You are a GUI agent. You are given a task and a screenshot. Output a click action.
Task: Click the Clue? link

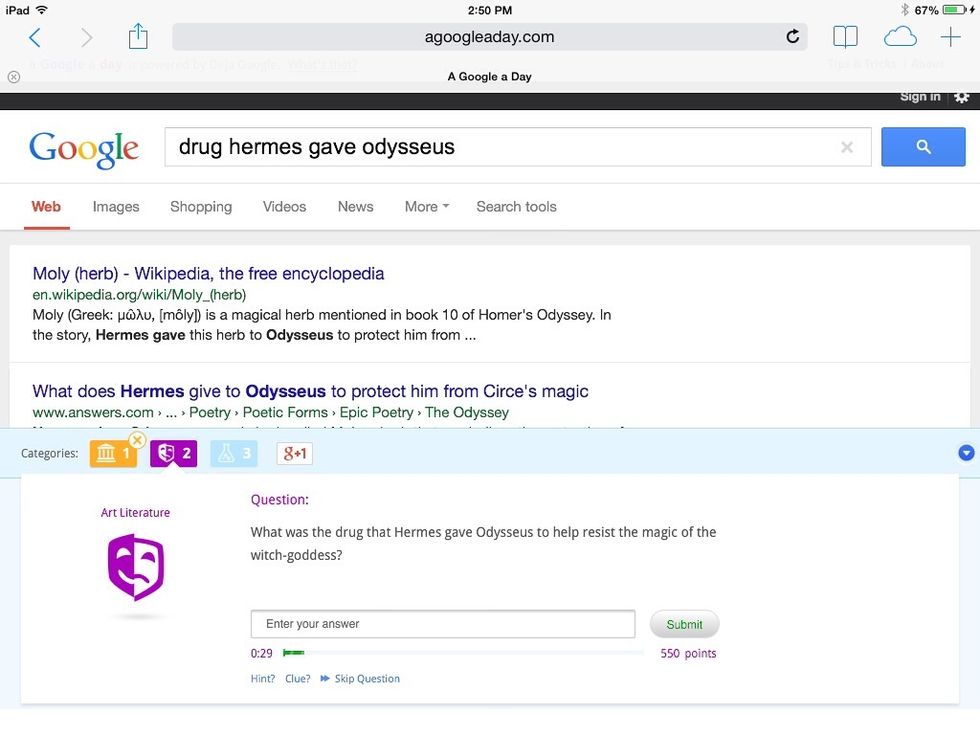(x=298, y=679)
